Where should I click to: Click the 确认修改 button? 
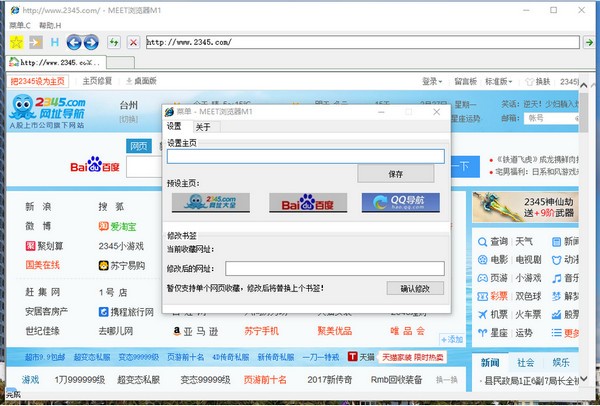[415, 289]
